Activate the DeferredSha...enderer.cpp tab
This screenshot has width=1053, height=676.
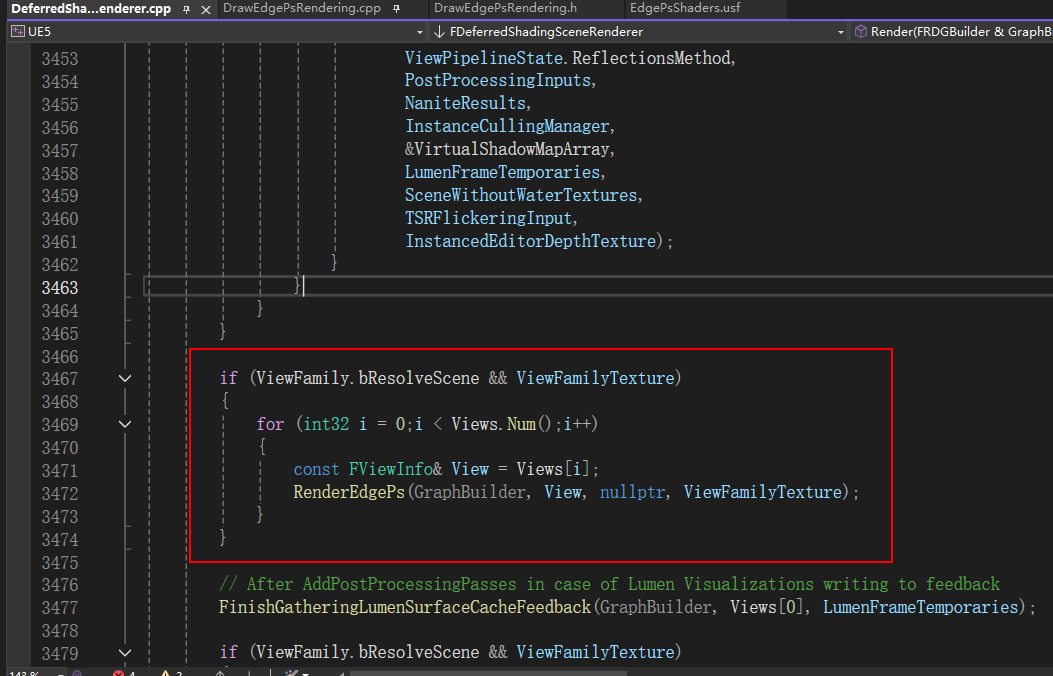[x=91, y=8]
